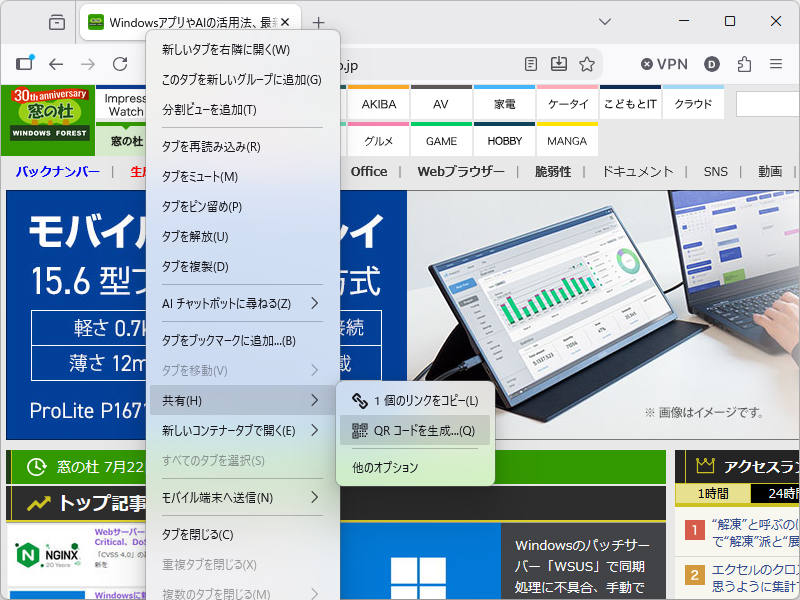Open the NGINX article thumbnail
This screenshot has width=800, height=600.
coord(48,555)
